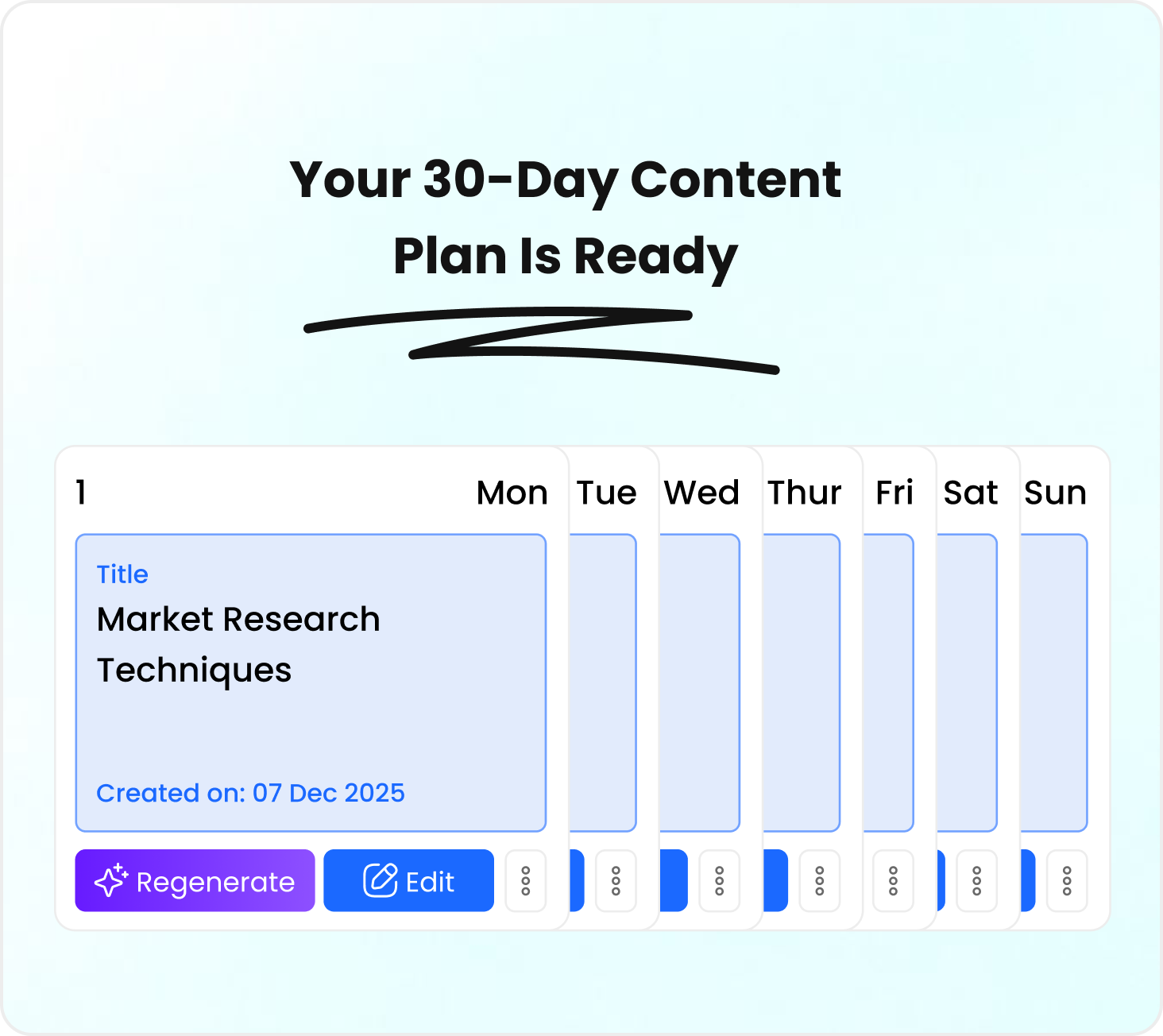This screenshot has width=1163, height=1036.
Task: Click the Regenerate button on Monday card
Action: [x=195, y=880]
